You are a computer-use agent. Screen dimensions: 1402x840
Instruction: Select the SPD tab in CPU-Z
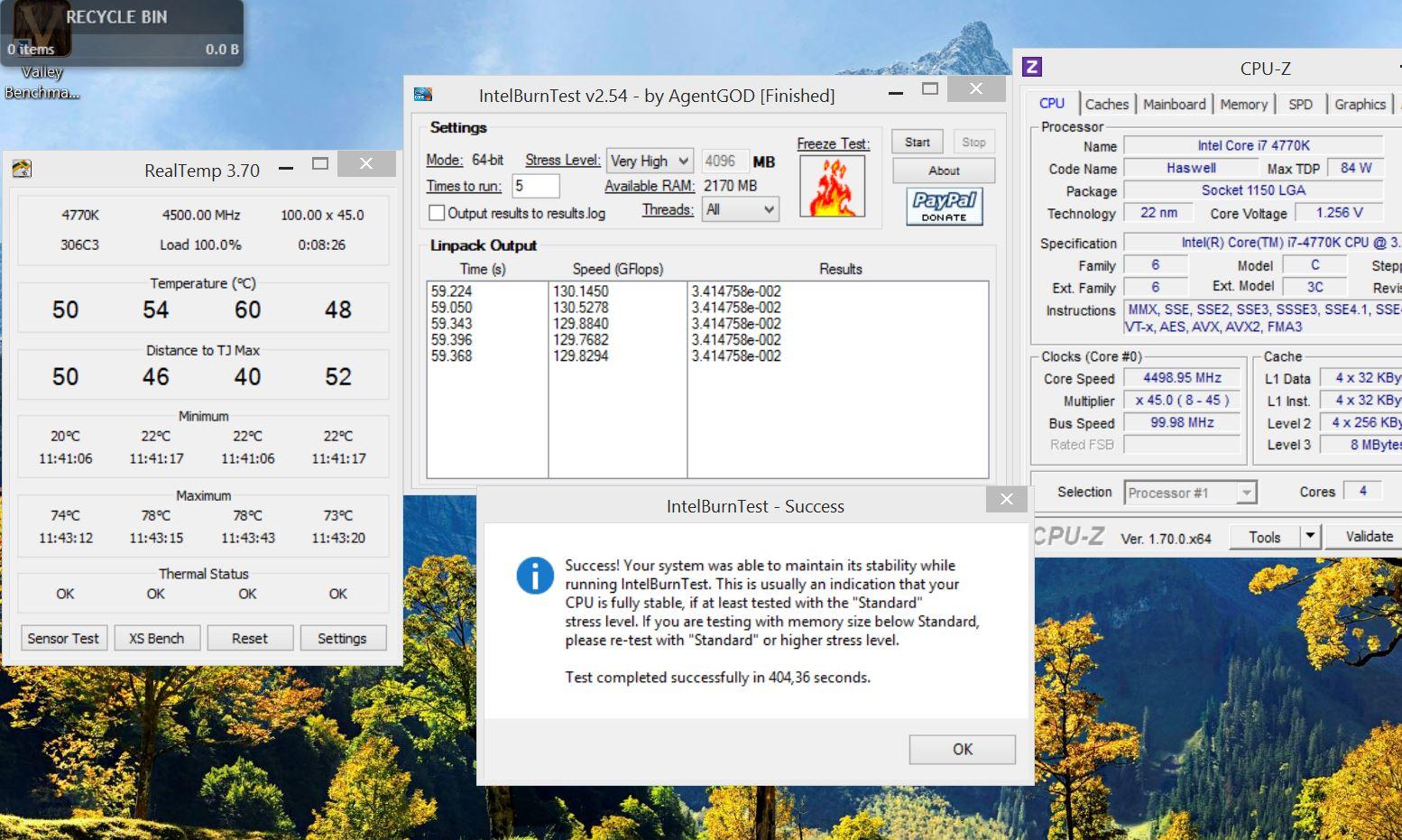coord(1301,105)
